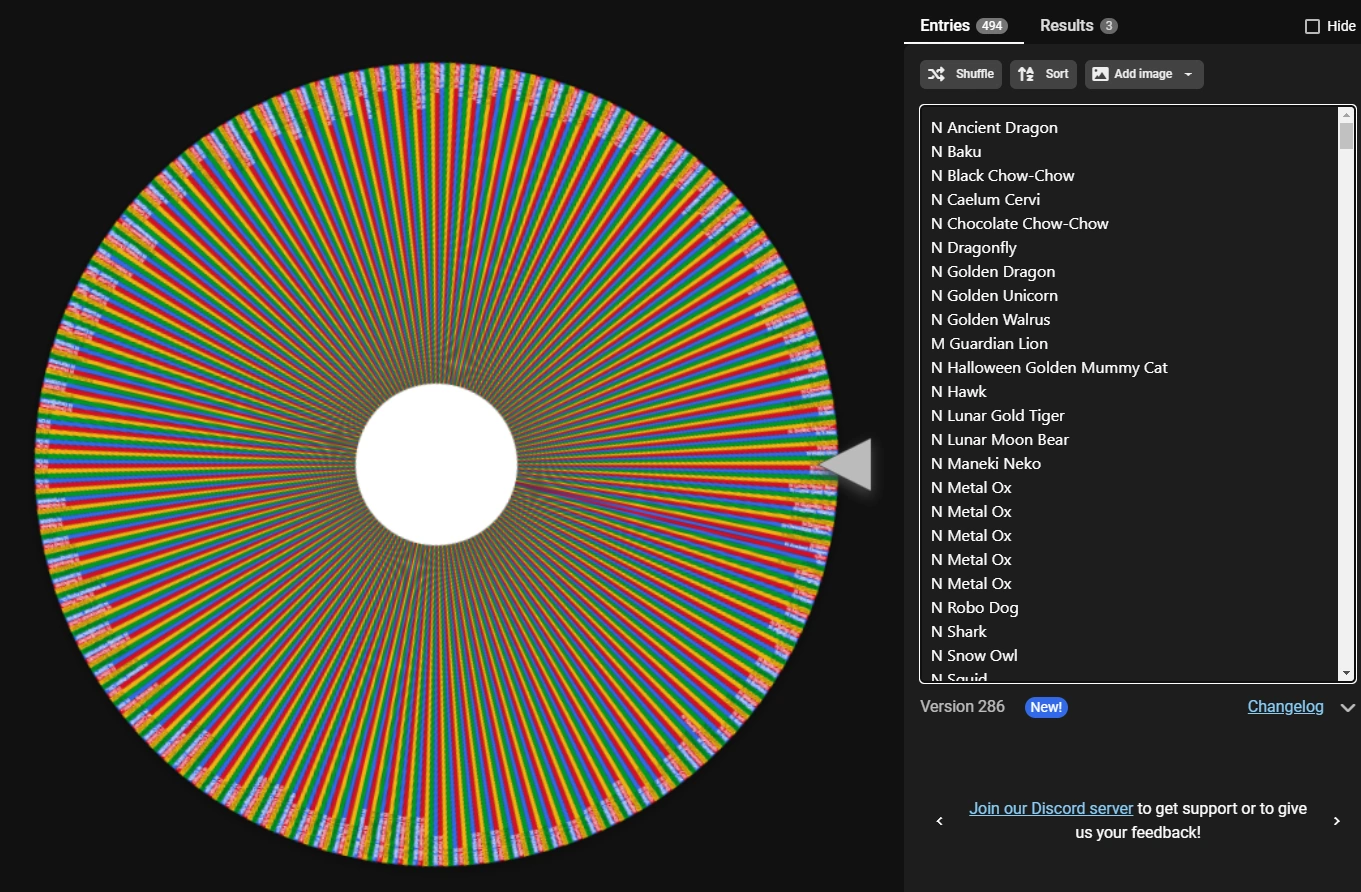Switch to the Results tab
The width and height of the screenshot is (1361, 892).
1065,25
